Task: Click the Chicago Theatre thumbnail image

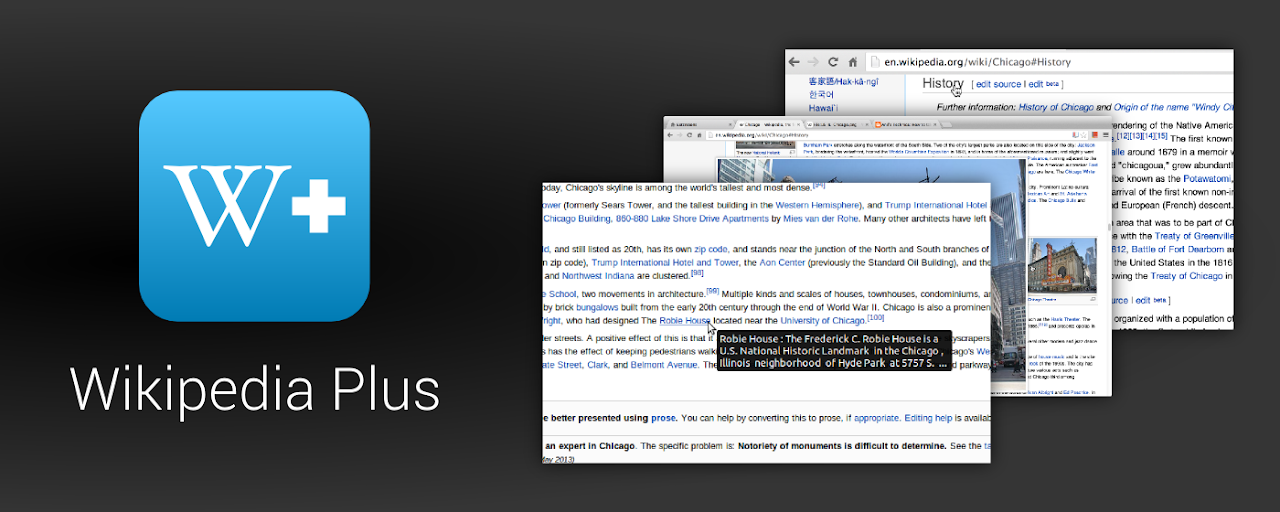Action: 1062,265
